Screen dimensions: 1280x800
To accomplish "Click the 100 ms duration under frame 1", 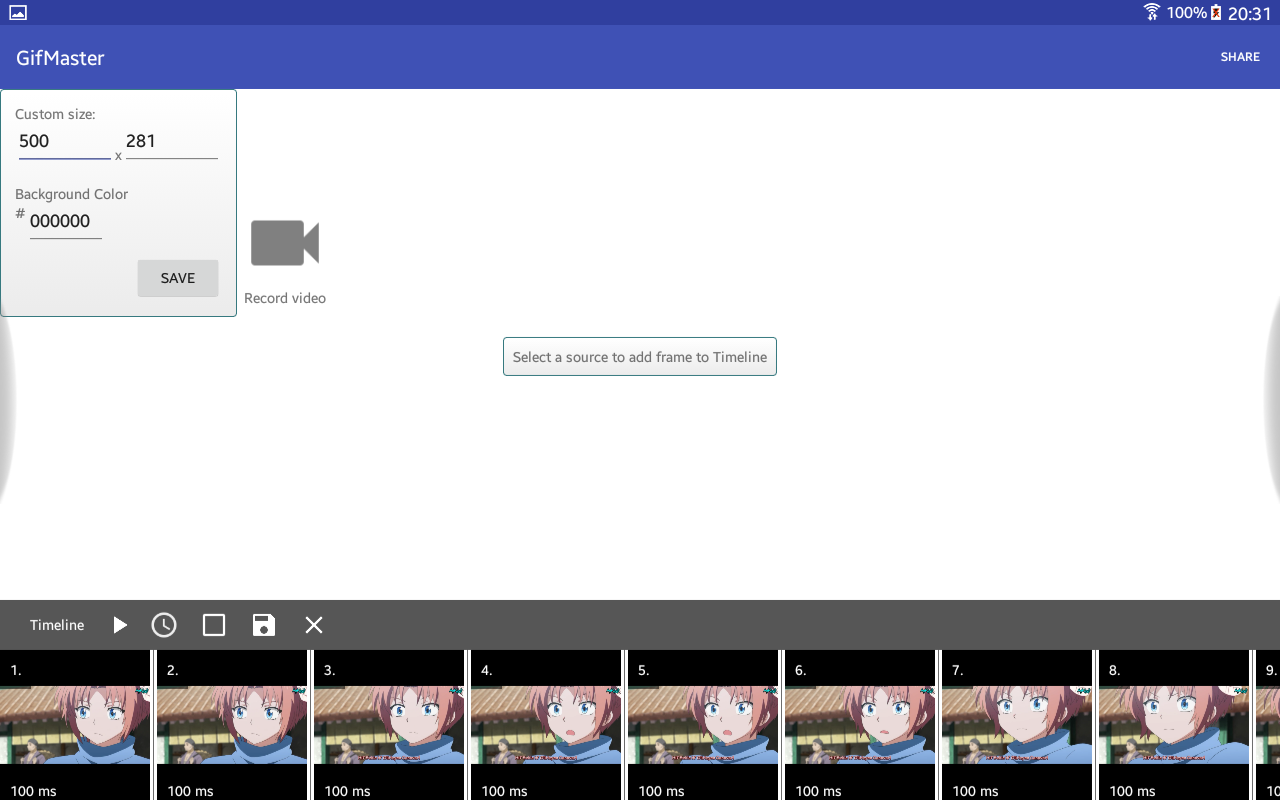I will point(34,791).
